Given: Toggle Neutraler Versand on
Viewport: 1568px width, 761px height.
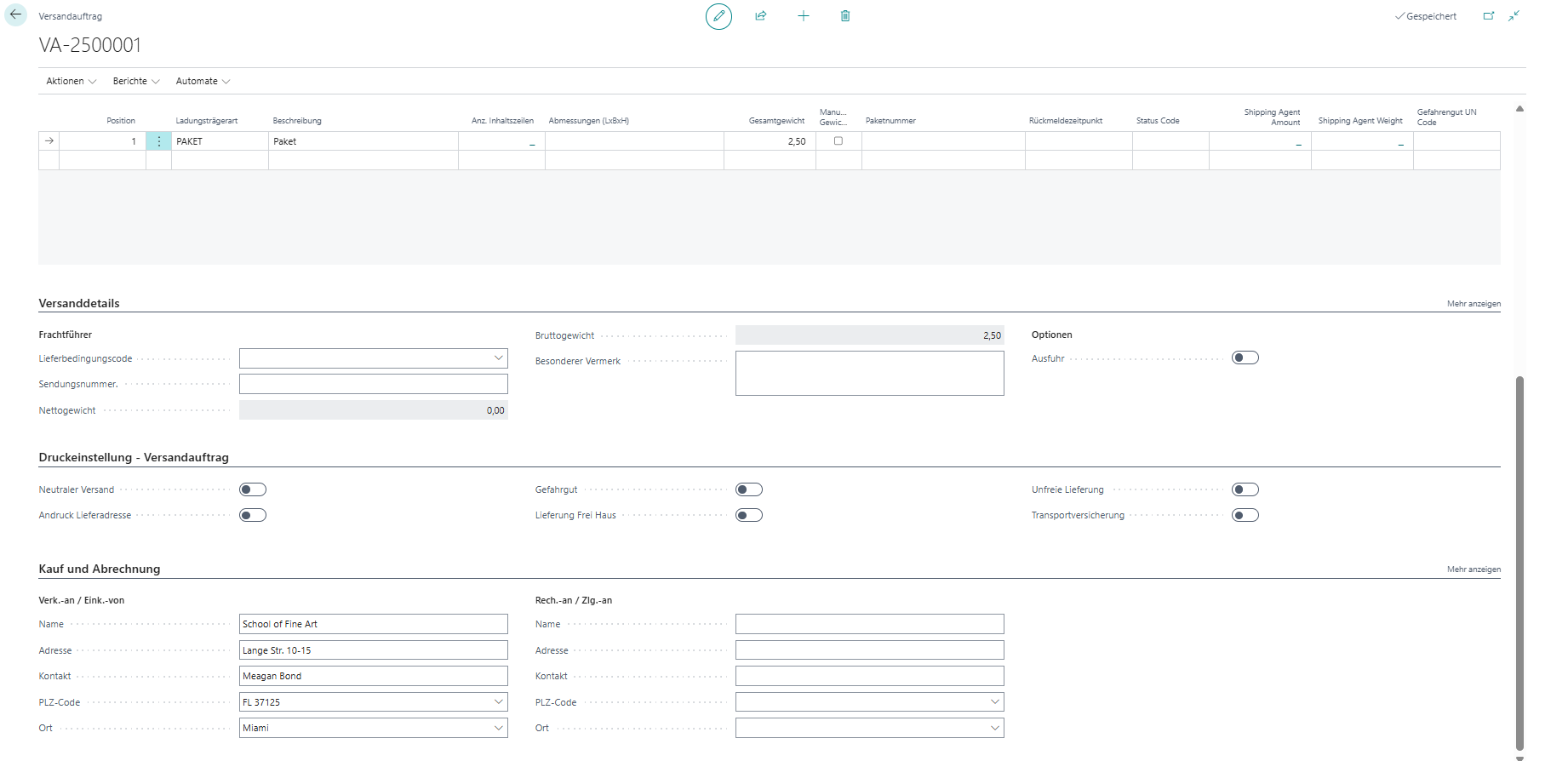Looking at the screenshot, I should click(253, 489).
